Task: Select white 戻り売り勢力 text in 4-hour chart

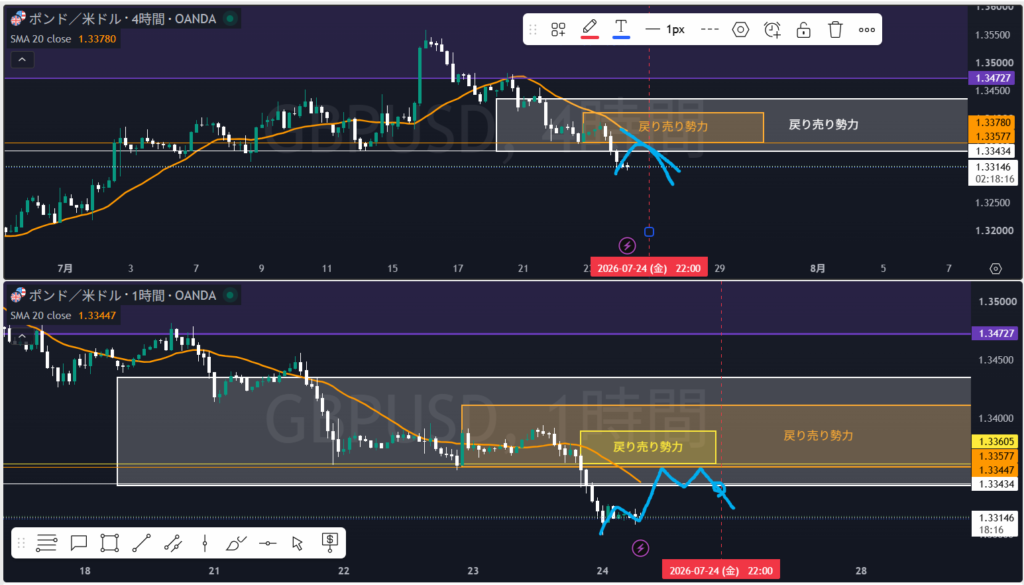Action: 824,124
